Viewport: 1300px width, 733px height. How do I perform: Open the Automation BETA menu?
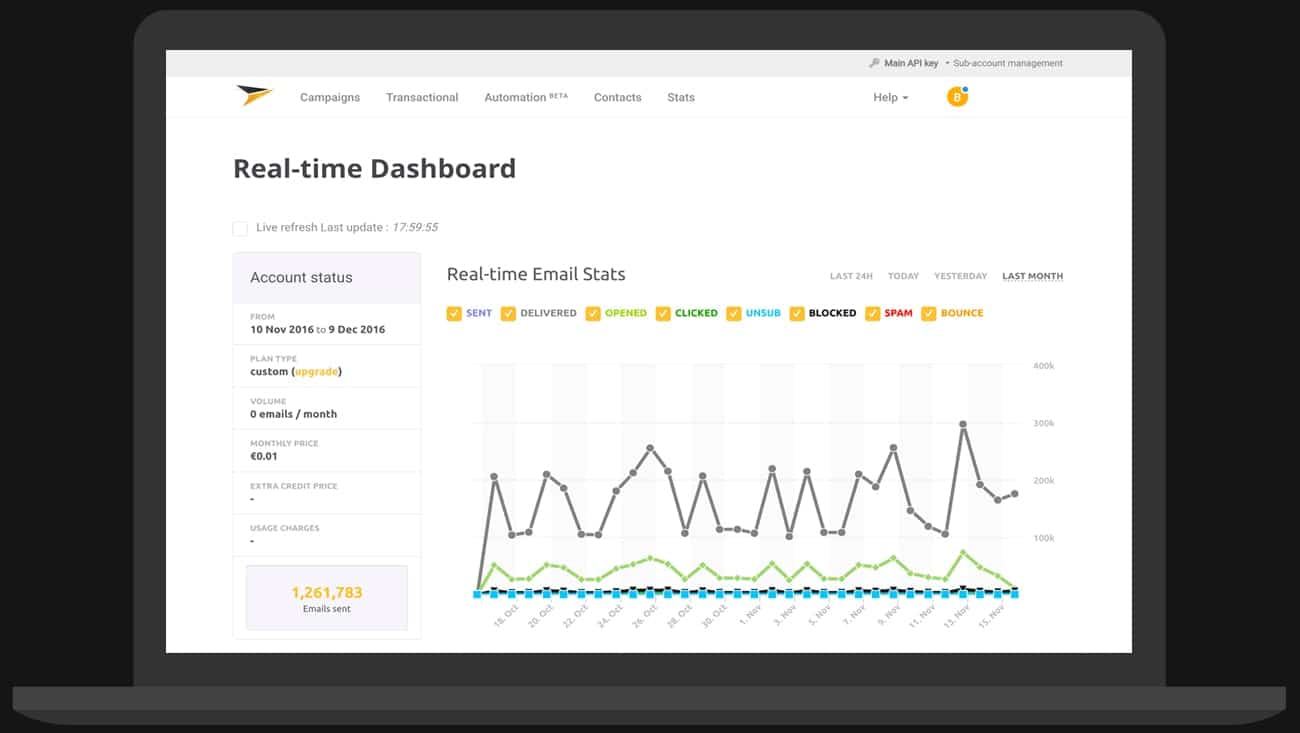pos(526,97)
